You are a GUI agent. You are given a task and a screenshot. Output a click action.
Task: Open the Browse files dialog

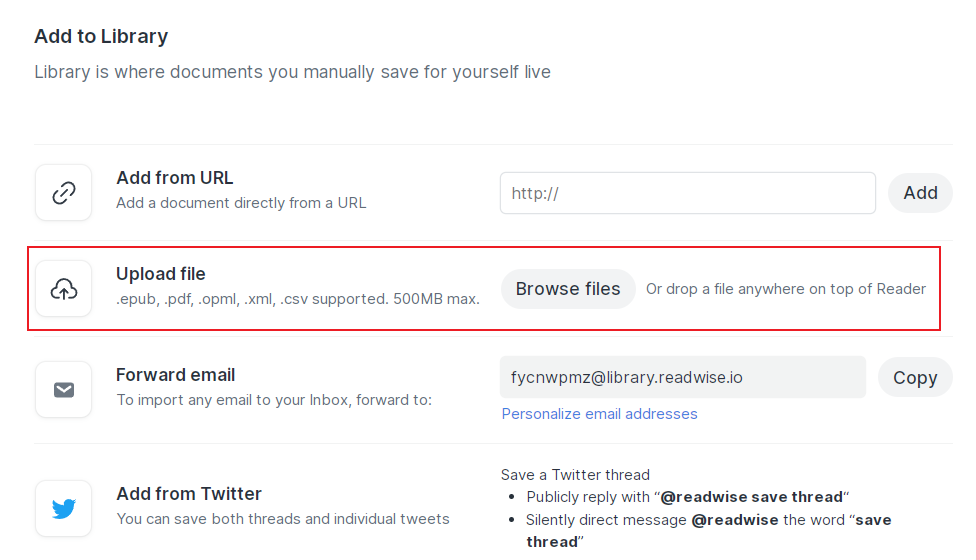[568, 289]
